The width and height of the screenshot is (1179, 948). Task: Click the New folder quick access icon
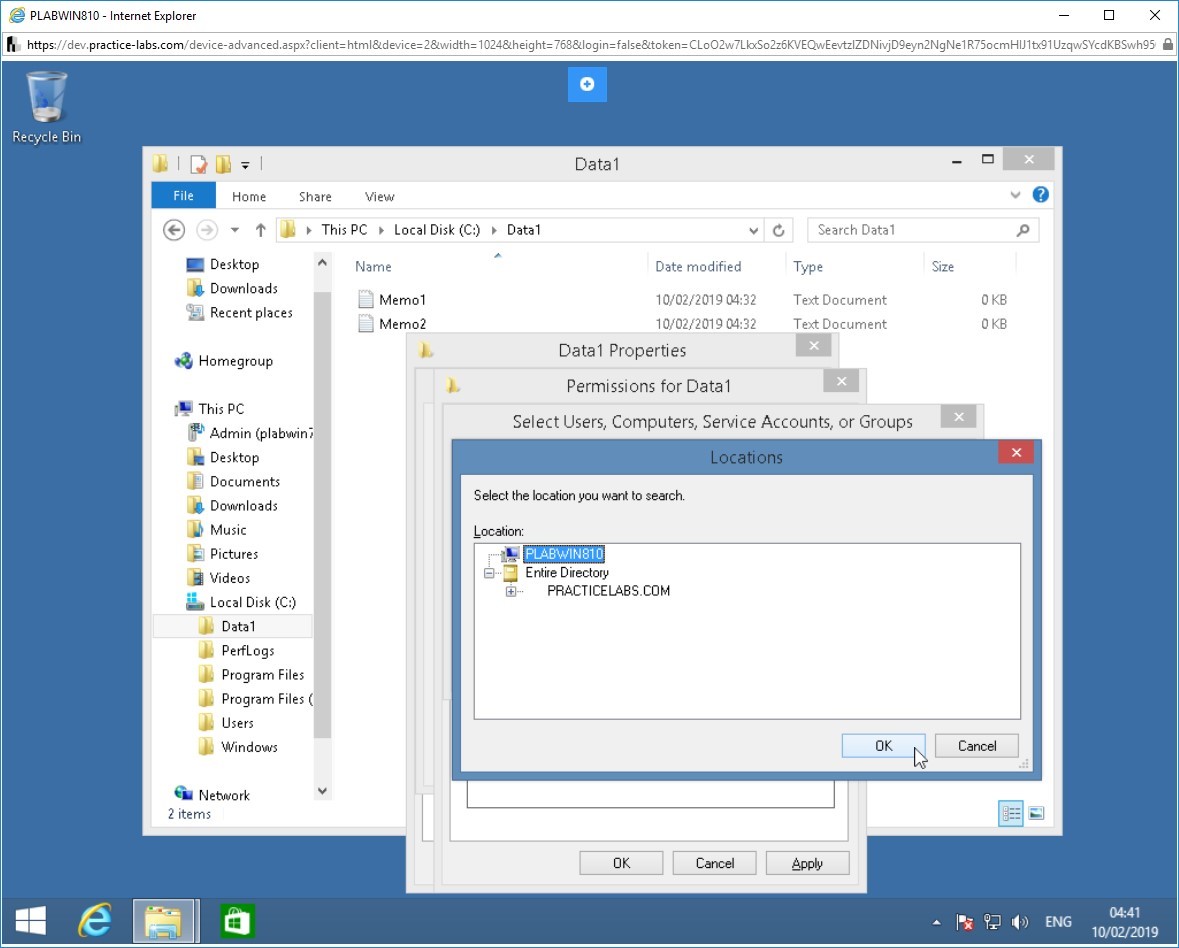tap(223, 164)
